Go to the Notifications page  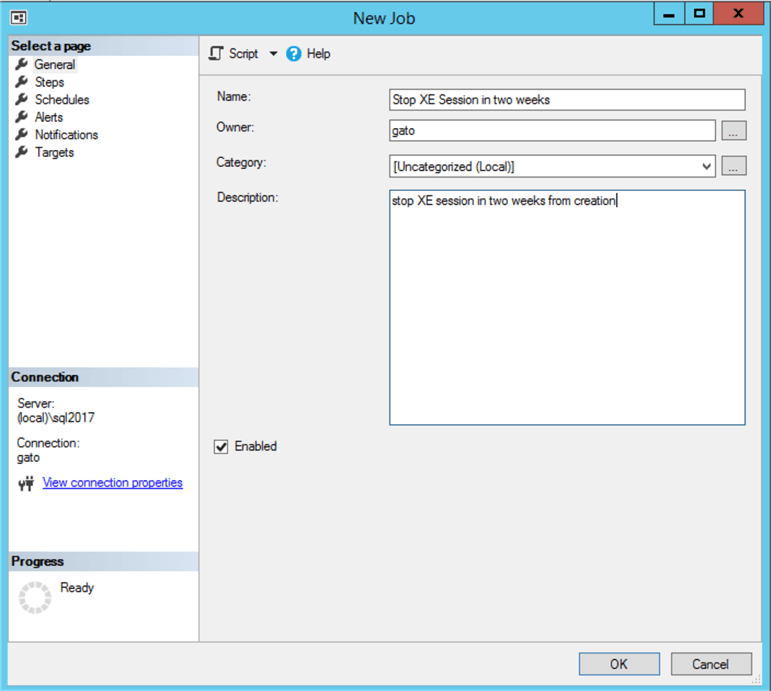(66, 135)
